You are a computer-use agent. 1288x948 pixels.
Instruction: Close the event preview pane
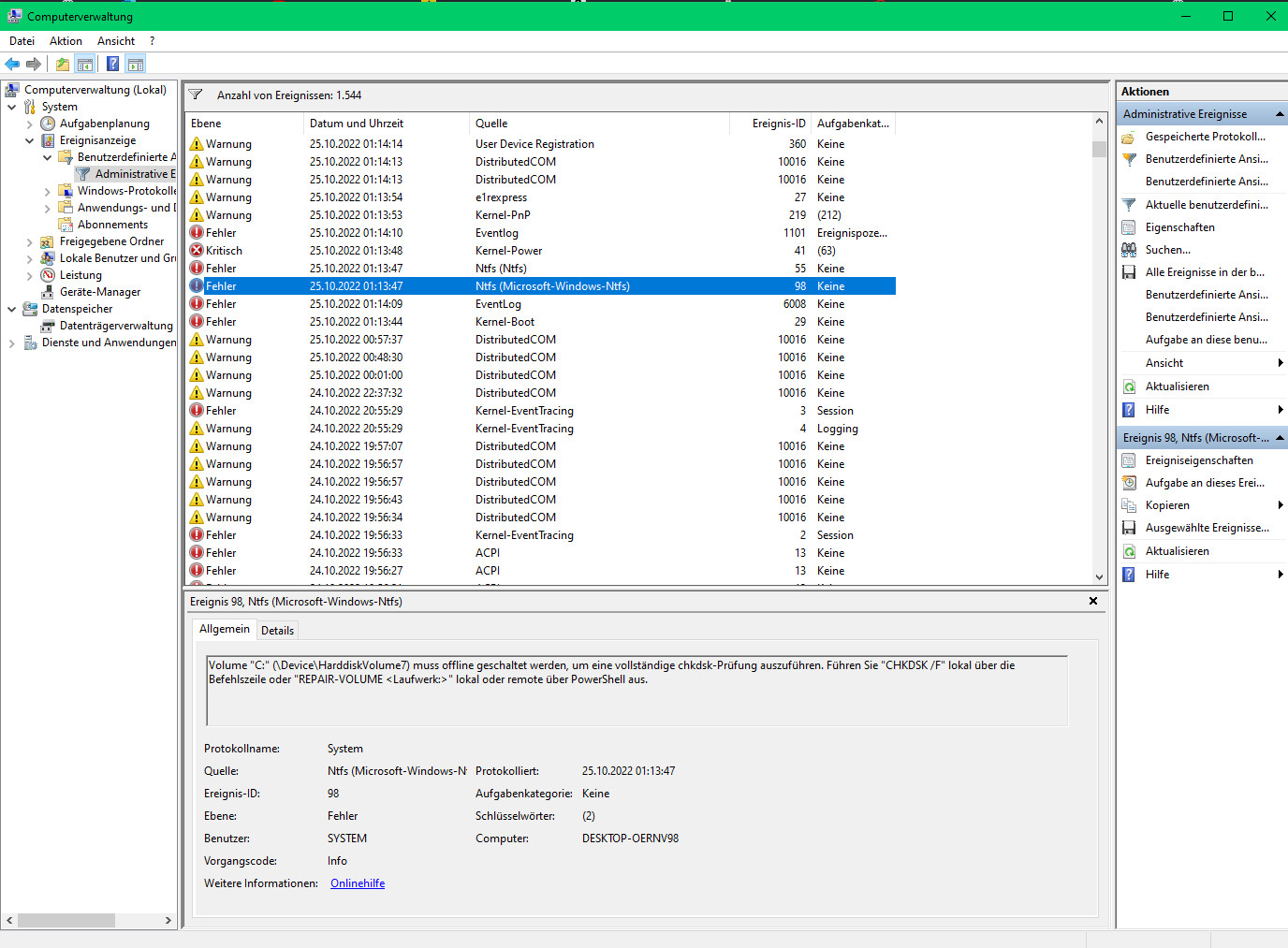pyautogui.click(x=1093, y=601)
